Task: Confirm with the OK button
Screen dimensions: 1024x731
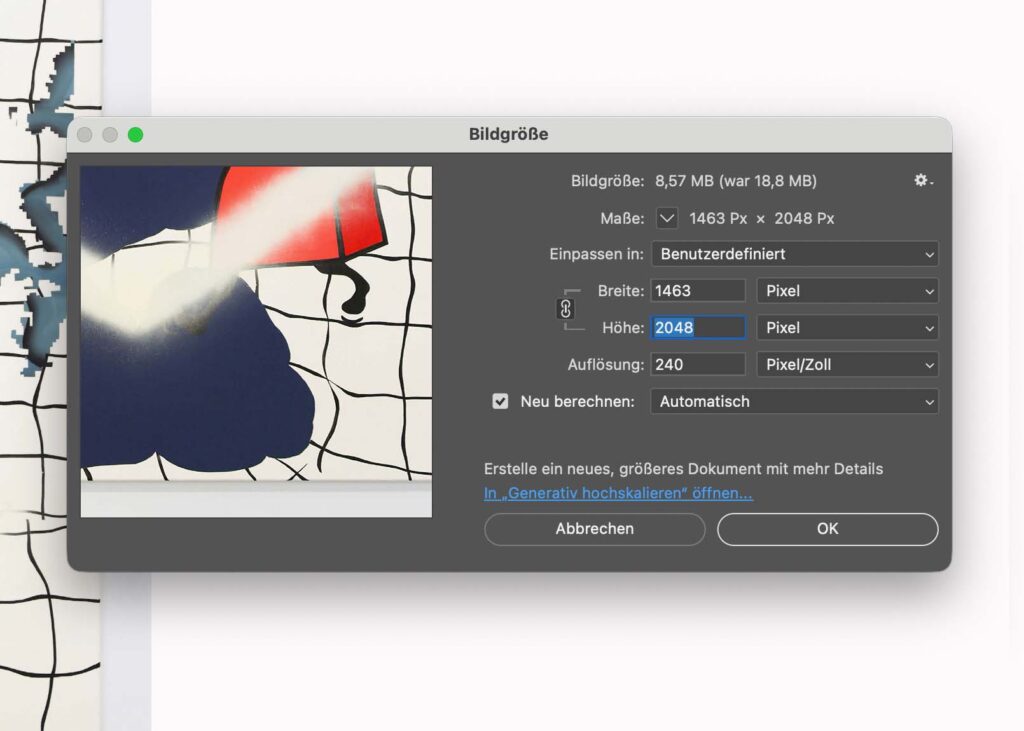Action: tap(827, 529)
